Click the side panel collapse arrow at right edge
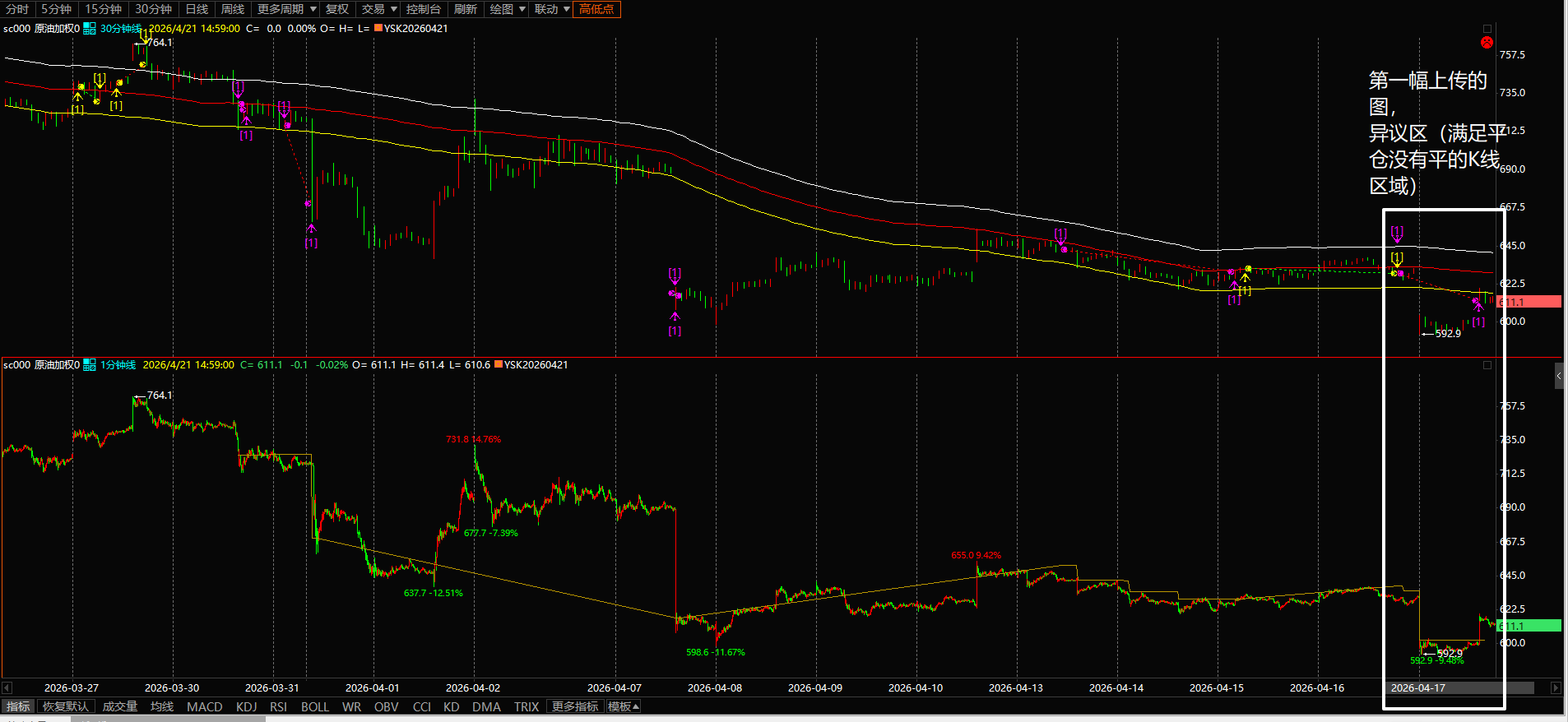This screenshot has height=722, width=1568. coord(1559,376)
